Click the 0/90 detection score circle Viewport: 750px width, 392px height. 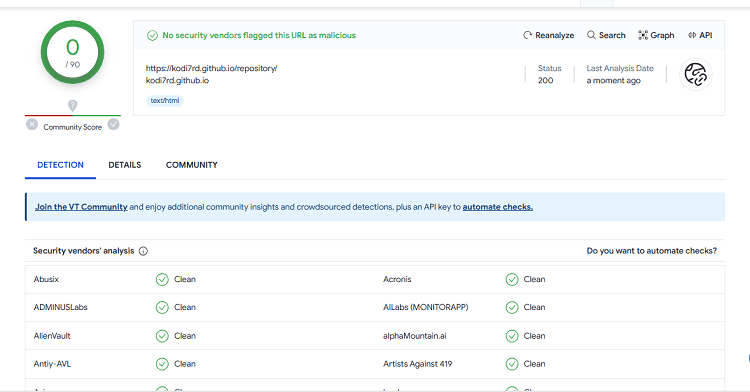[x=72, y=52]
